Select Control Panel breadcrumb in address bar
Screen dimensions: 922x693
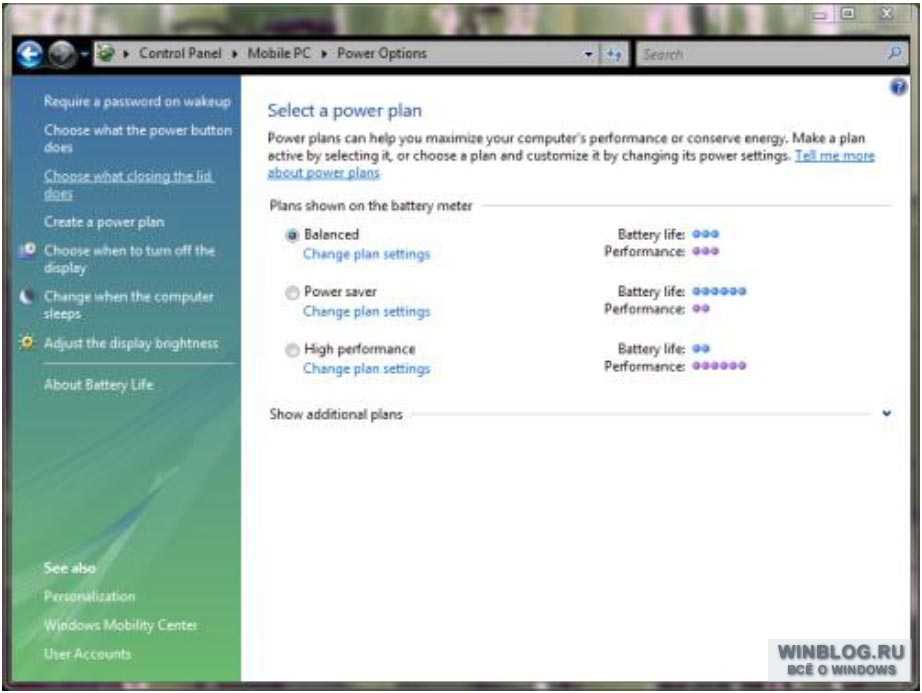180,53
